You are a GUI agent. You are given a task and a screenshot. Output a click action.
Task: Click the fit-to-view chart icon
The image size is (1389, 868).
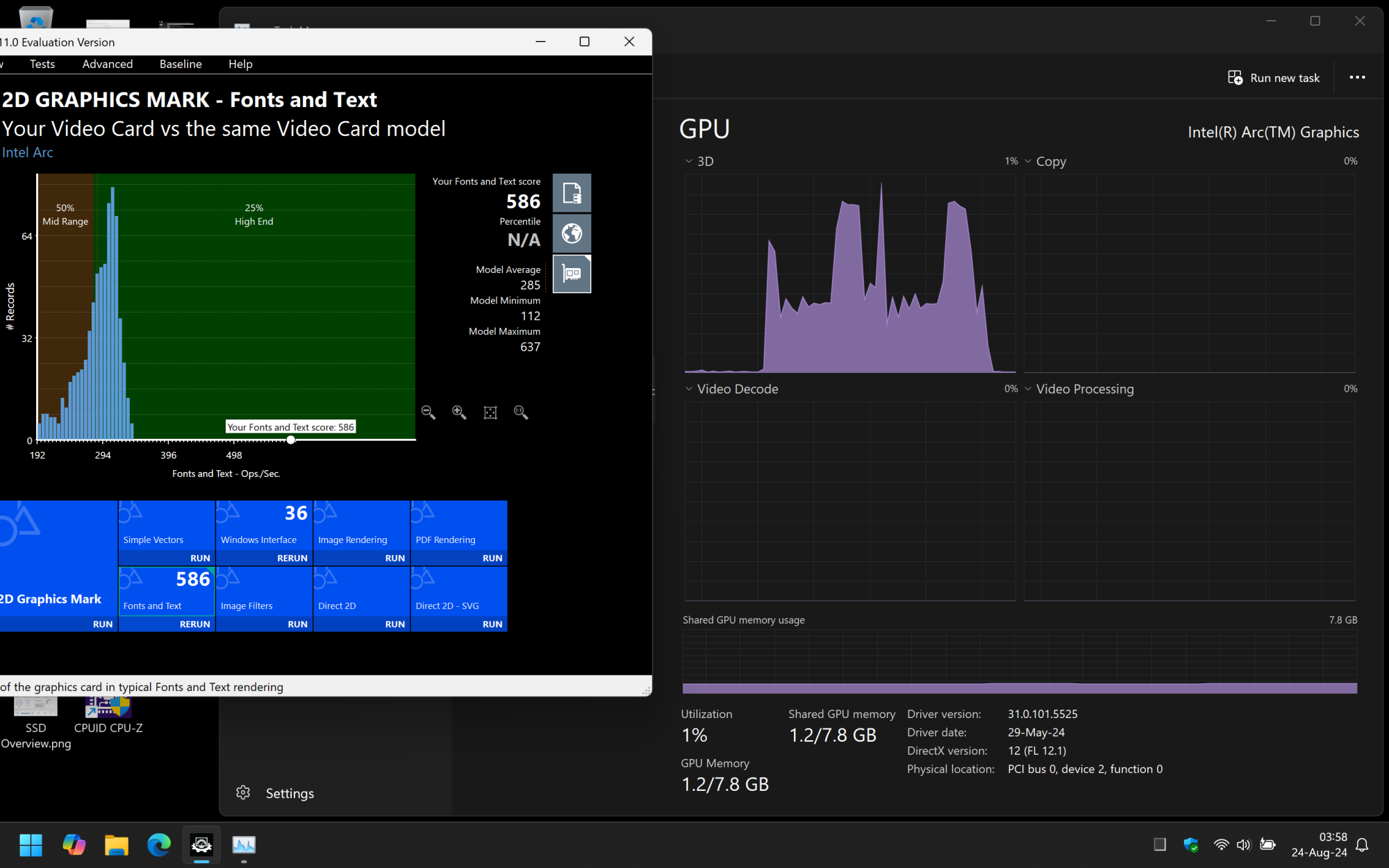coord(490,412)
